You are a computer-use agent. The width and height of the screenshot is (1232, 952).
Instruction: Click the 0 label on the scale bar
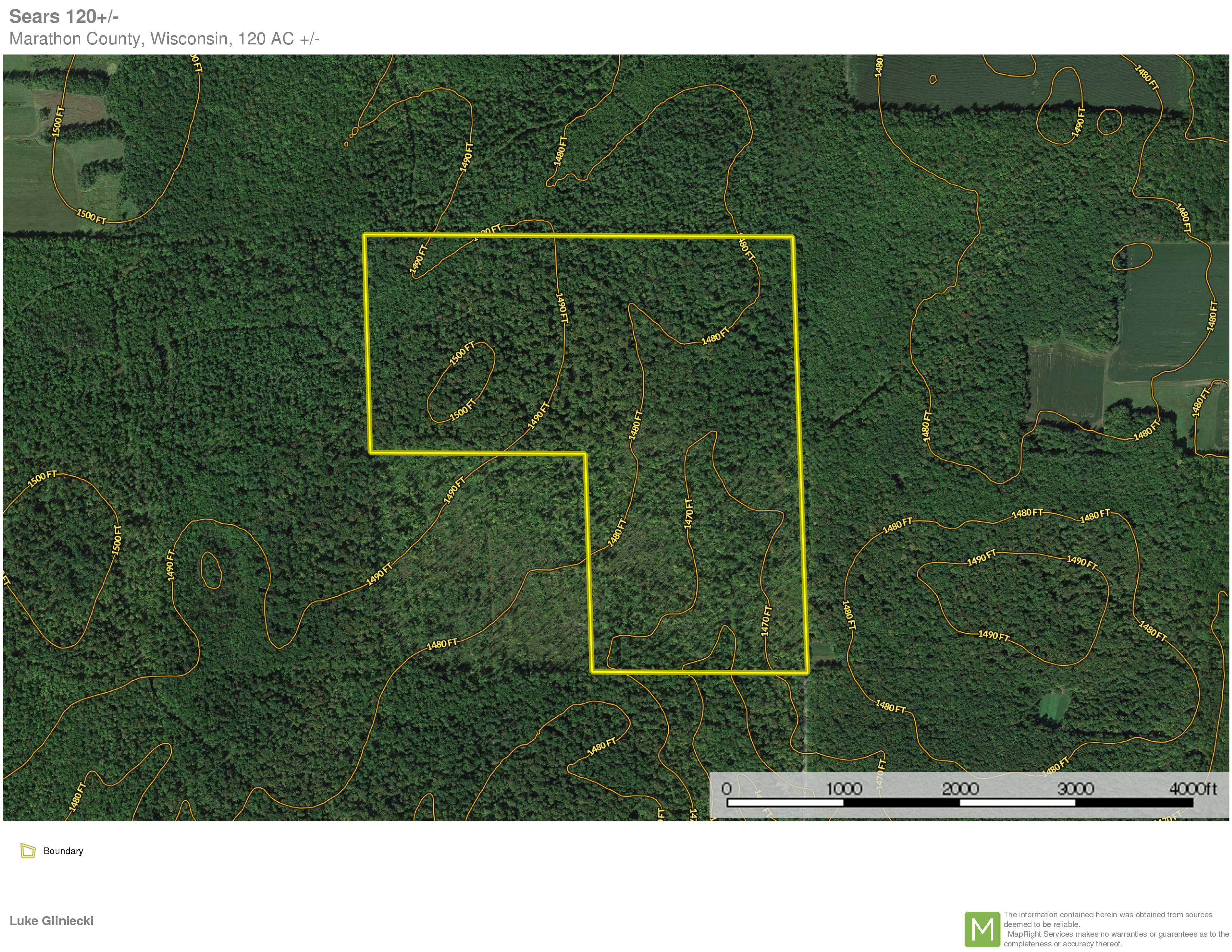point(727,788)
